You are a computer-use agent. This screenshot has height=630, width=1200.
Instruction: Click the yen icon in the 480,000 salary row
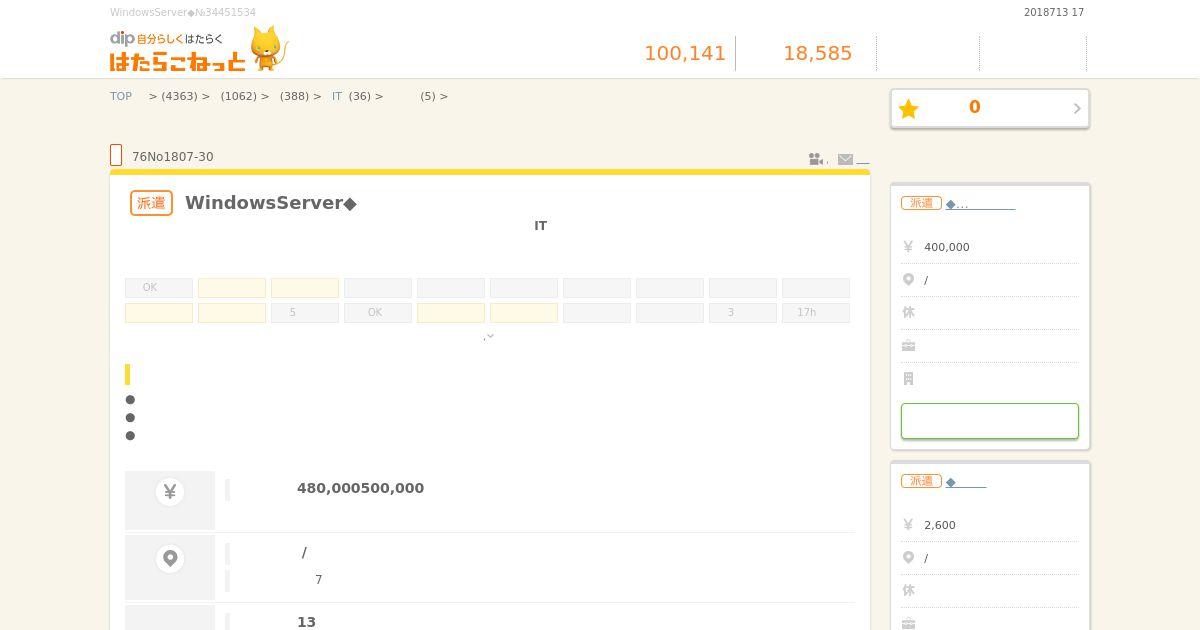coord(170,491)
